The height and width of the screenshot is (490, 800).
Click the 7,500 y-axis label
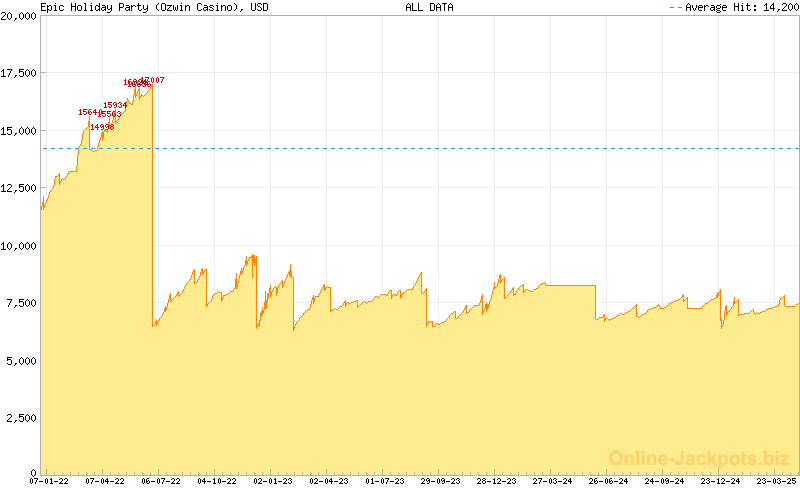coord(22,303)
